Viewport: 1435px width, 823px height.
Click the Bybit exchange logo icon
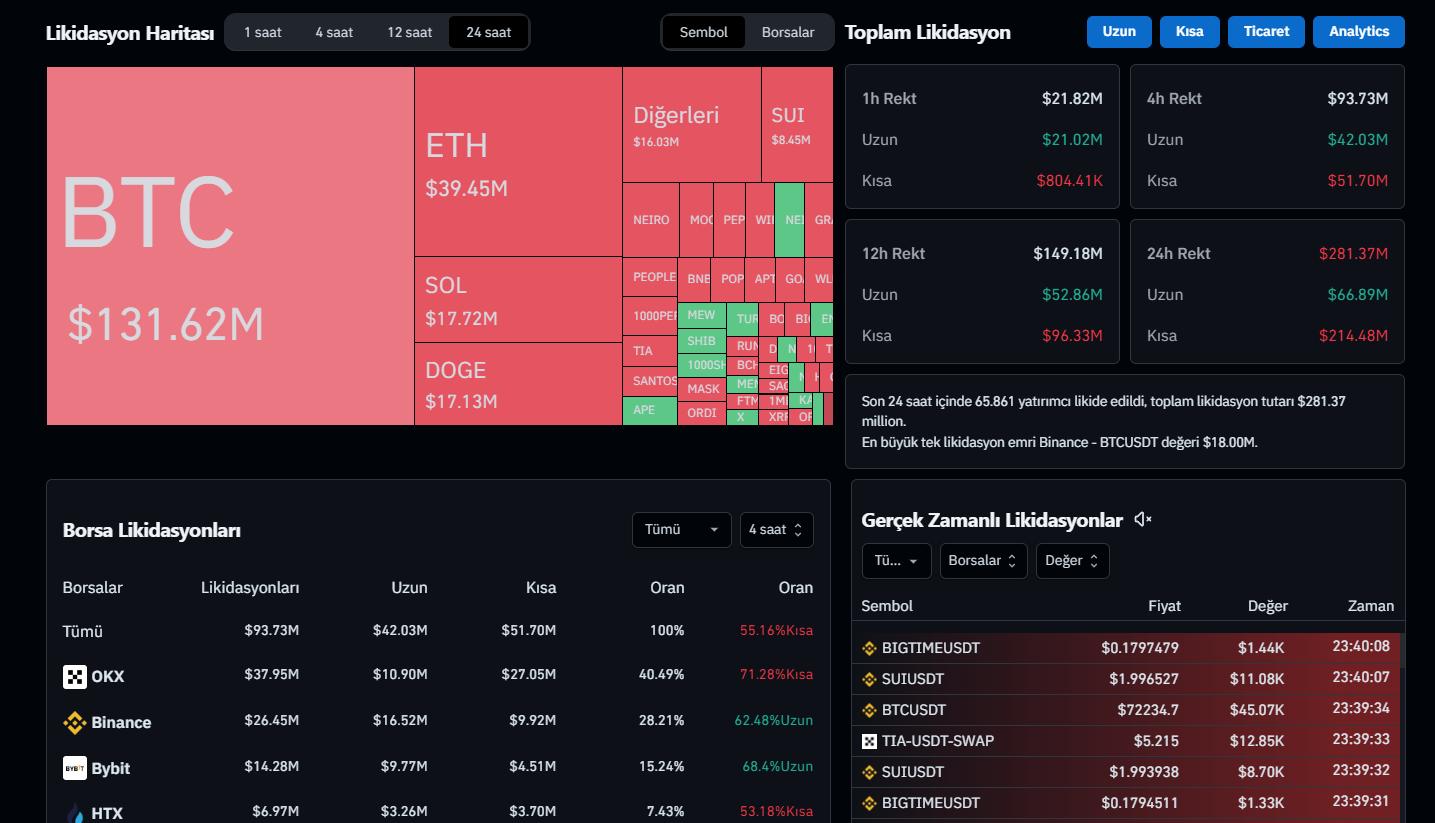pos(75,768)
